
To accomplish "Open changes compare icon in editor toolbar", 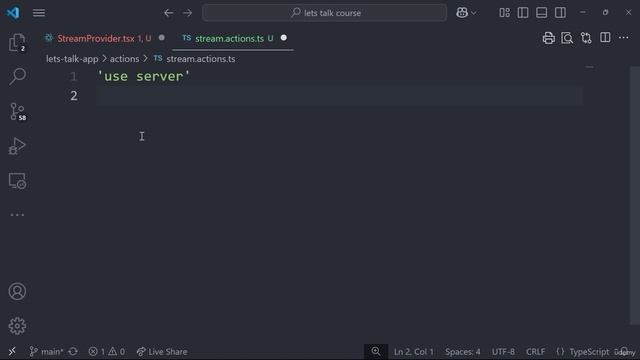I will click(586, 38).
